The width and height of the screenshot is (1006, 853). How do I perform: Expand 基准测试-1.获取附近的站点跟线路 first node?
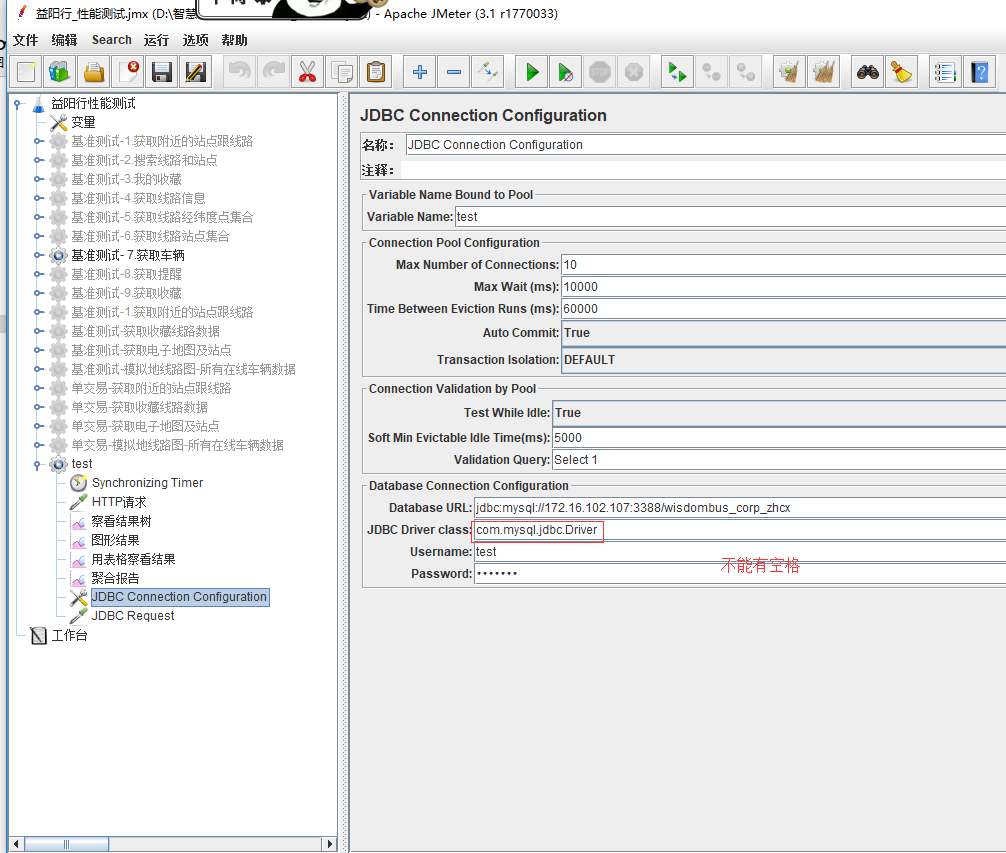point(38,141)
